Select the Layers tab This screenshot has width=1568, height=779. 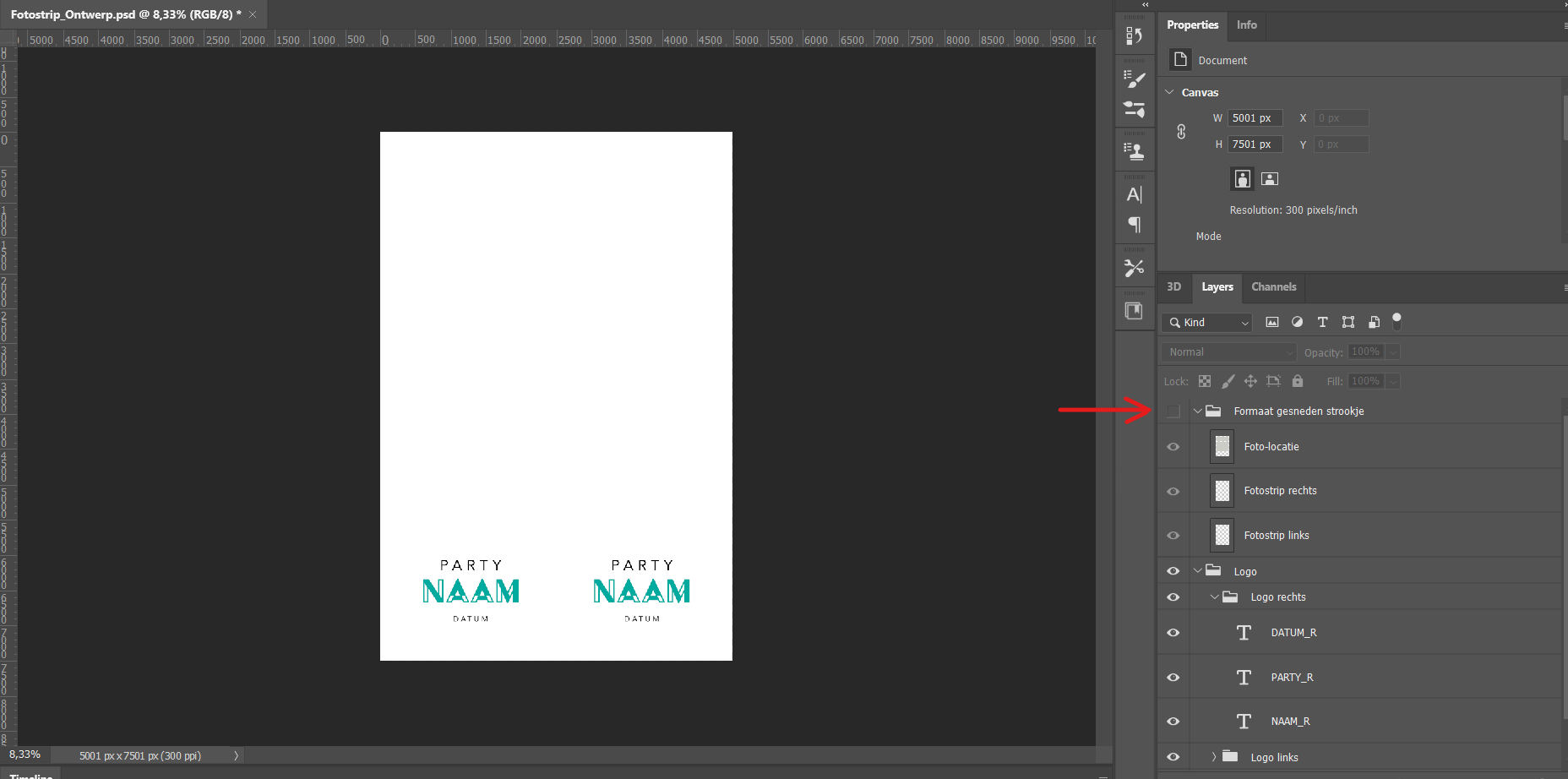pos(1217,286)
